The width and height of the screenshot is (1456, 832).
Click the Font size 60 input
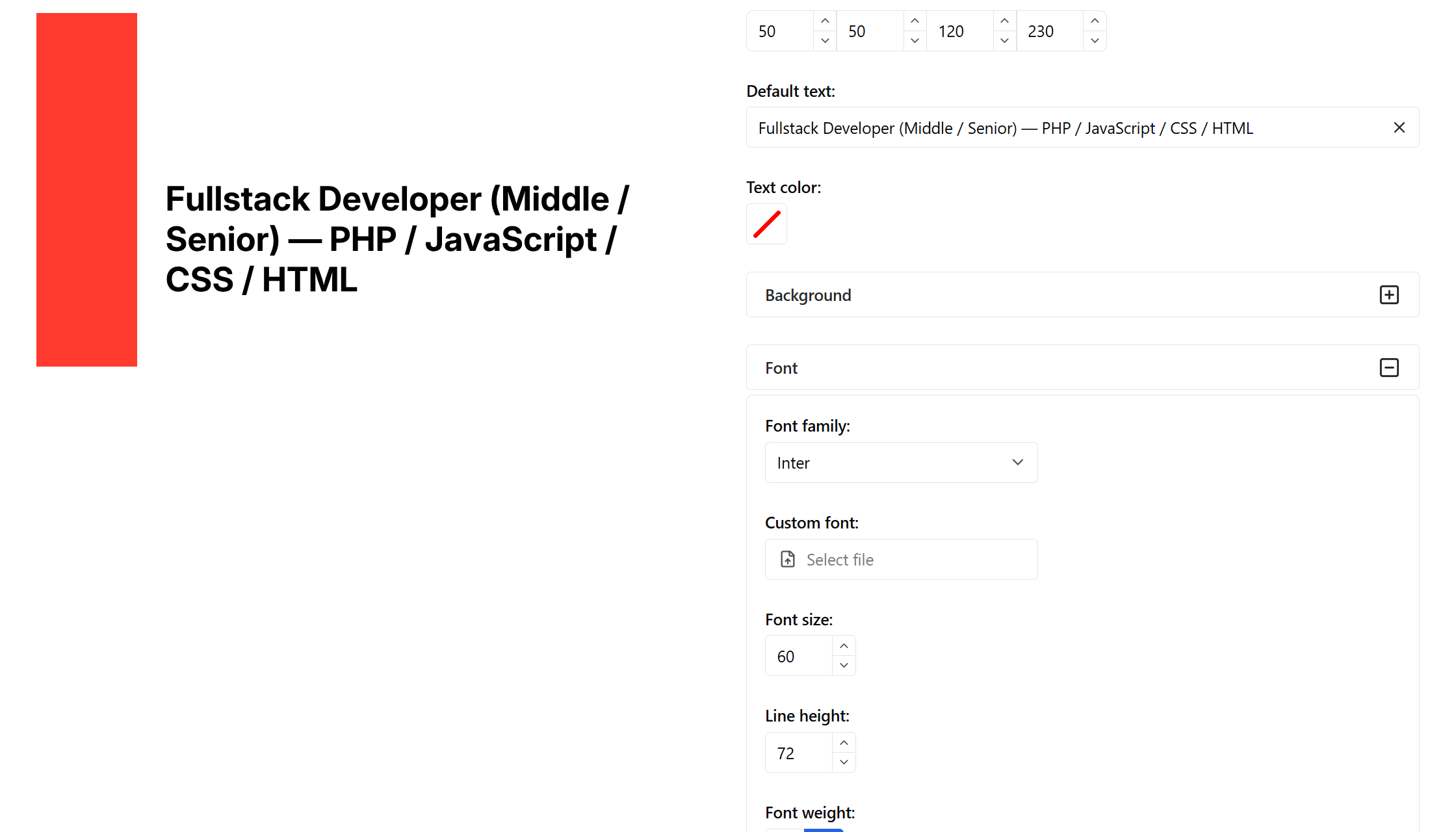coord(799,656)
